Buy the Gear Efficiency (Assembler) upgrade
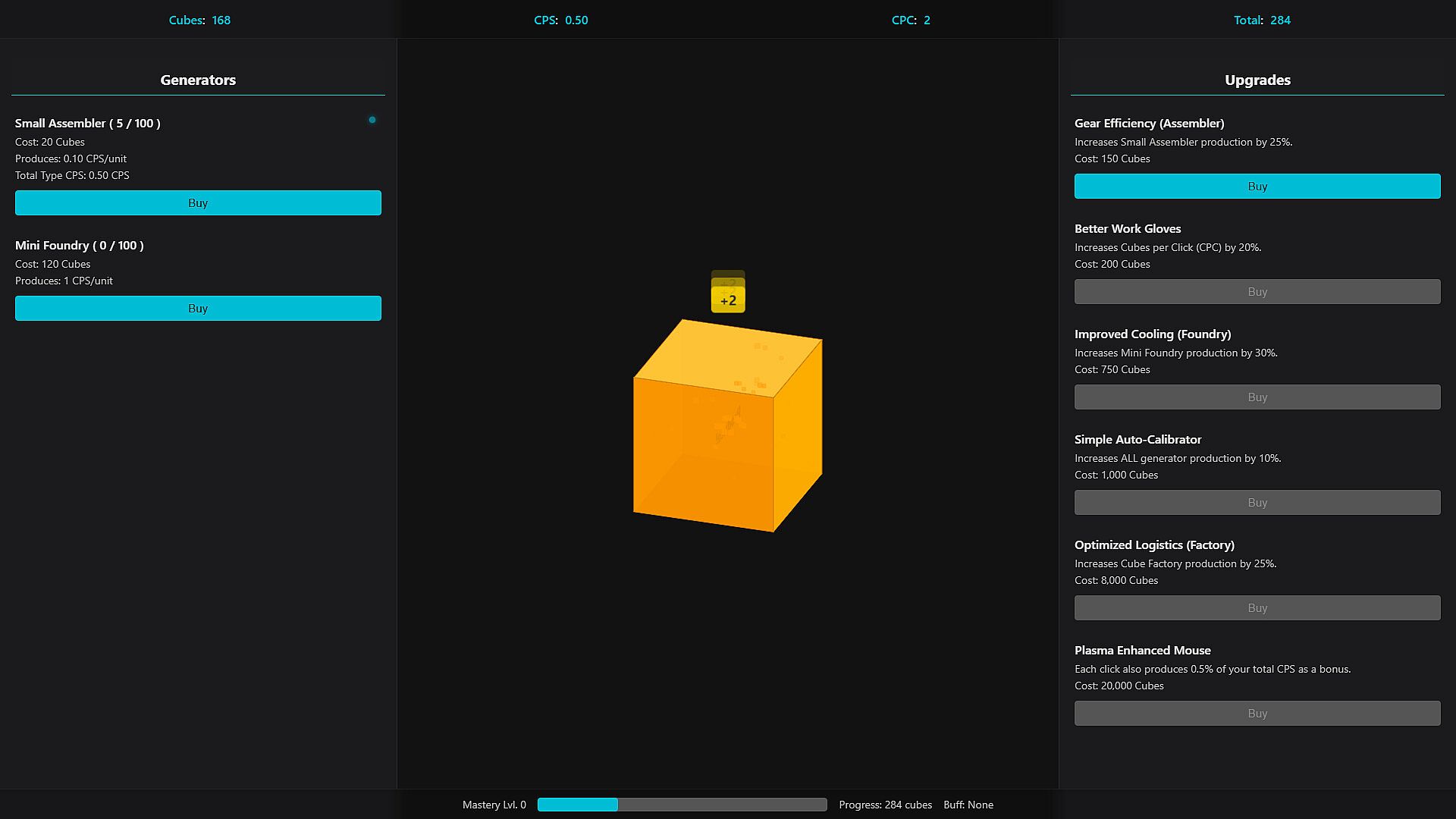 click(x=1257, y=187)
